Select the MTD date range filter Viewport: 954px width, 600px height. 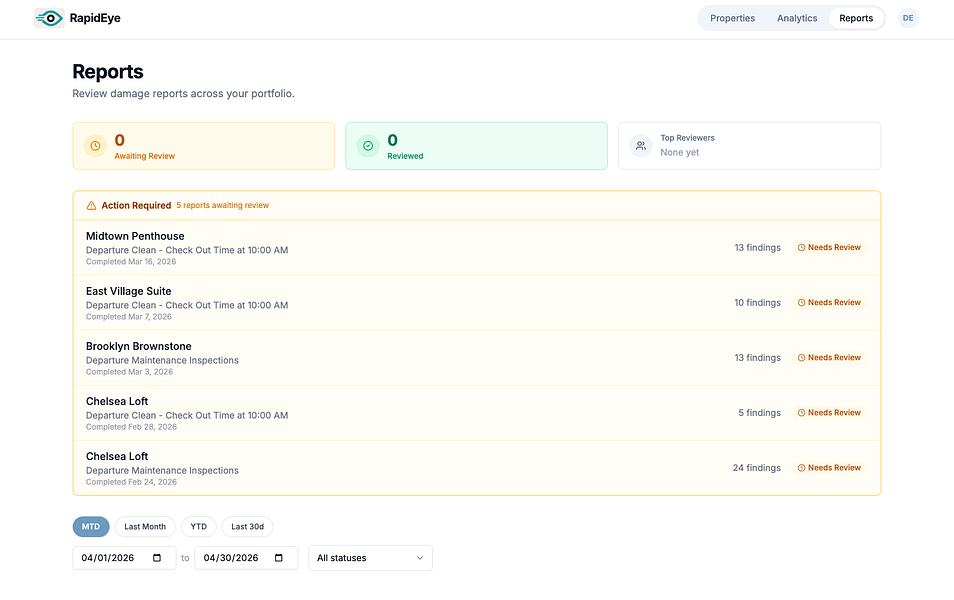[91, 527]
